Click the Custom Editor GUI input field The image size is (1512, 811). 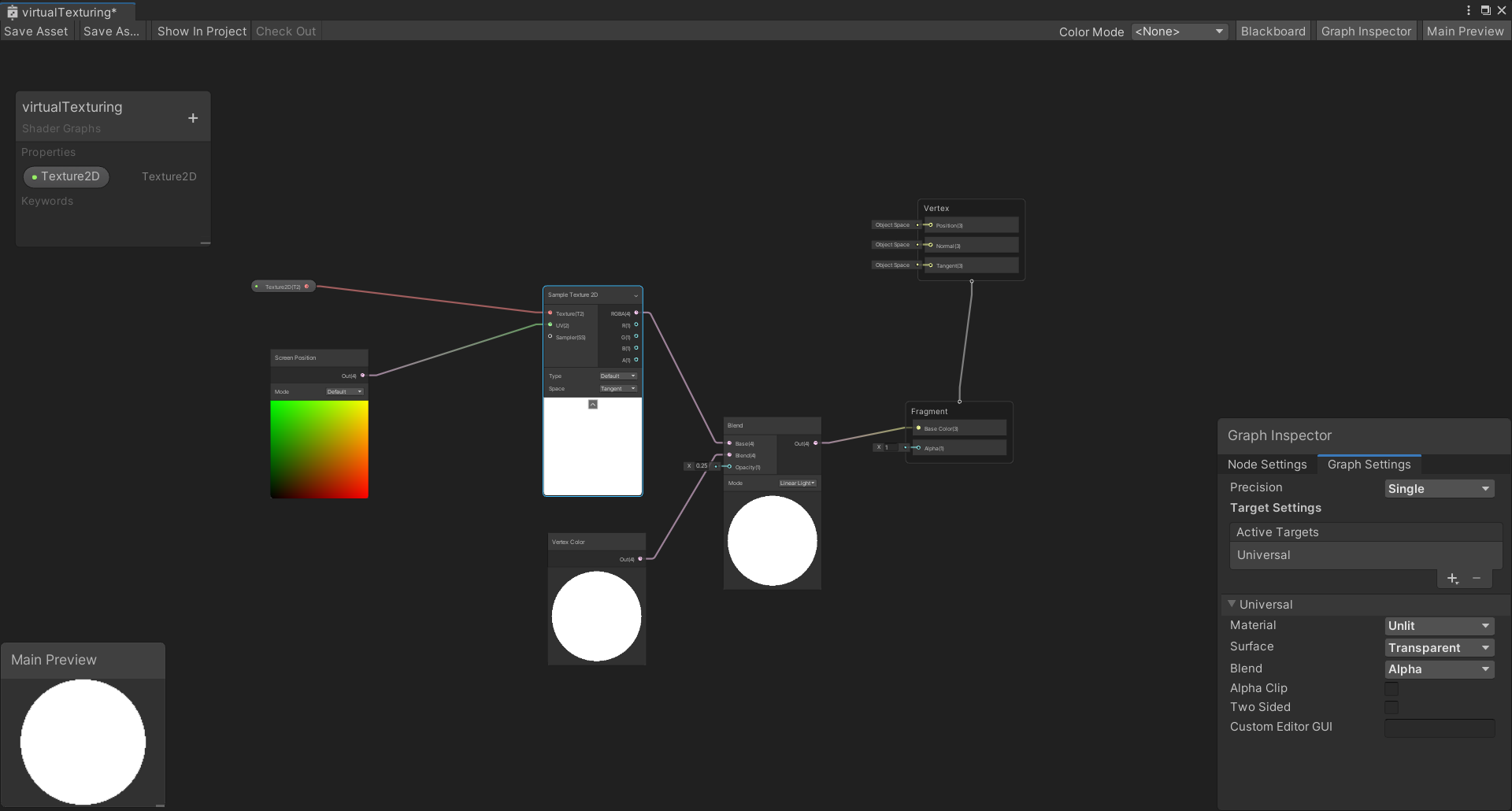click(1439, 728)
